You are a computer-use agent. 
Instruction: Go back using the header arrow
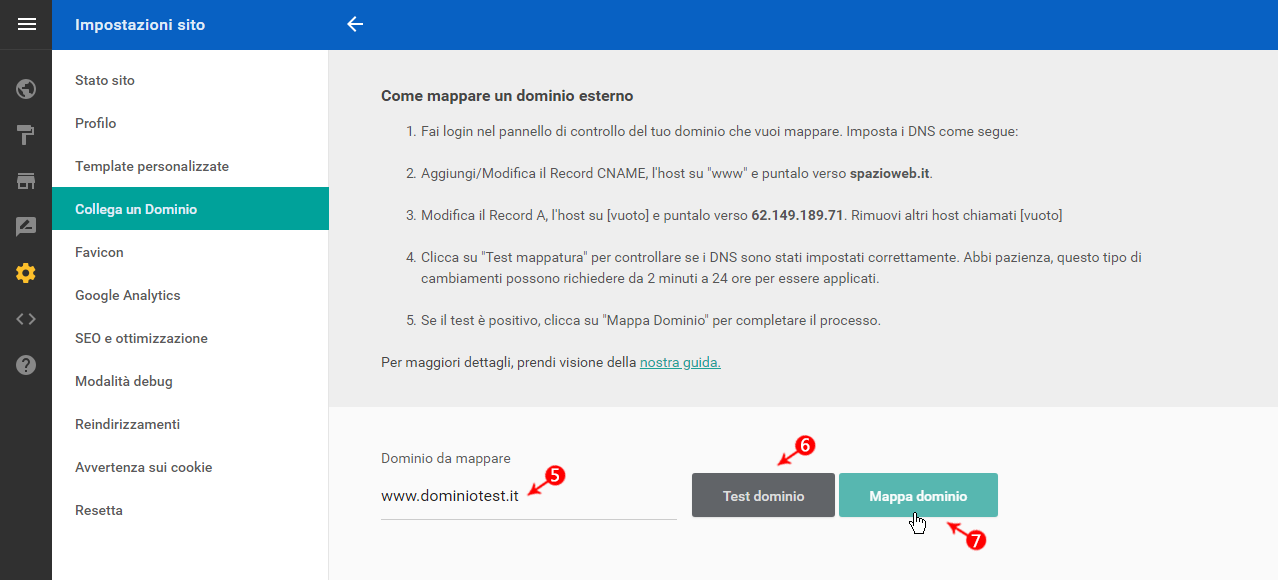pyautogui.click(x=355, y=25)
